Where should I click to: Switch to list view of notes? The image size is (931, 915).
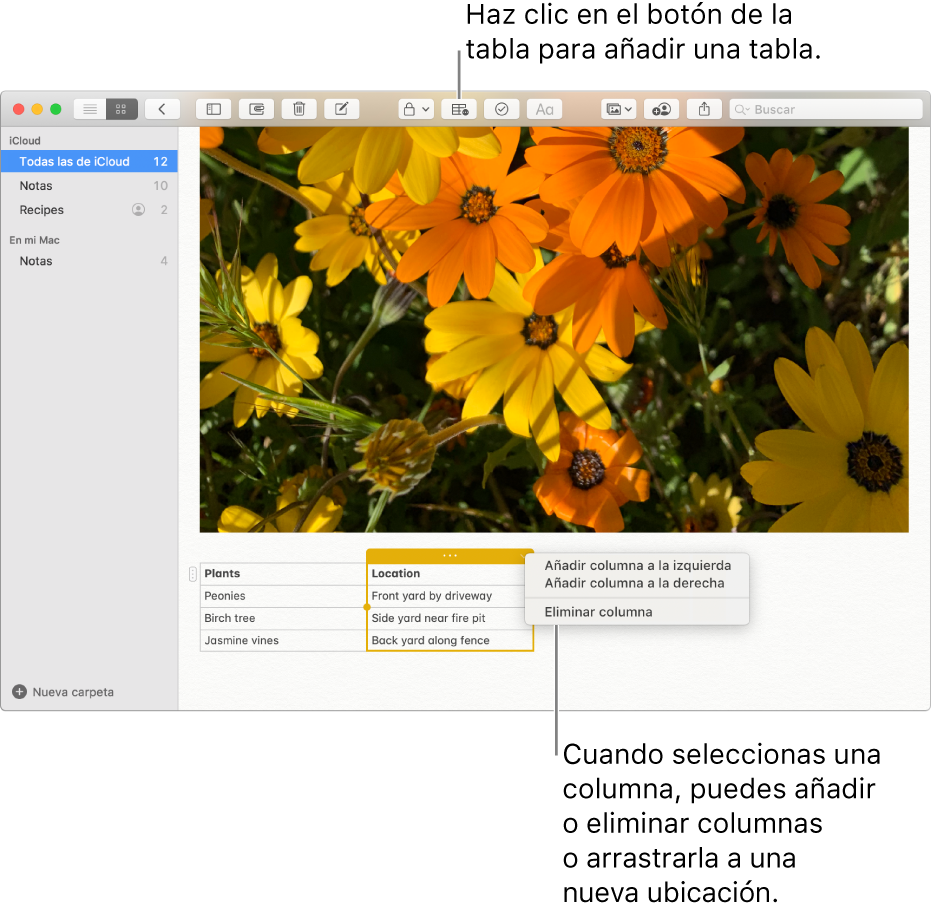90,109
